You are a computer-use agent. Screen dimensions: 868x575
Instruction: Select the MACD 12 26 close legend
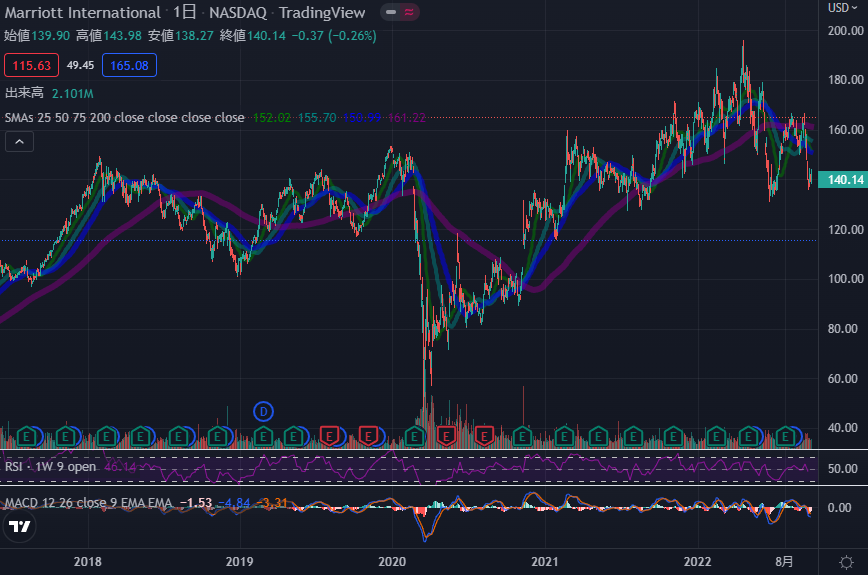(89, 503)
